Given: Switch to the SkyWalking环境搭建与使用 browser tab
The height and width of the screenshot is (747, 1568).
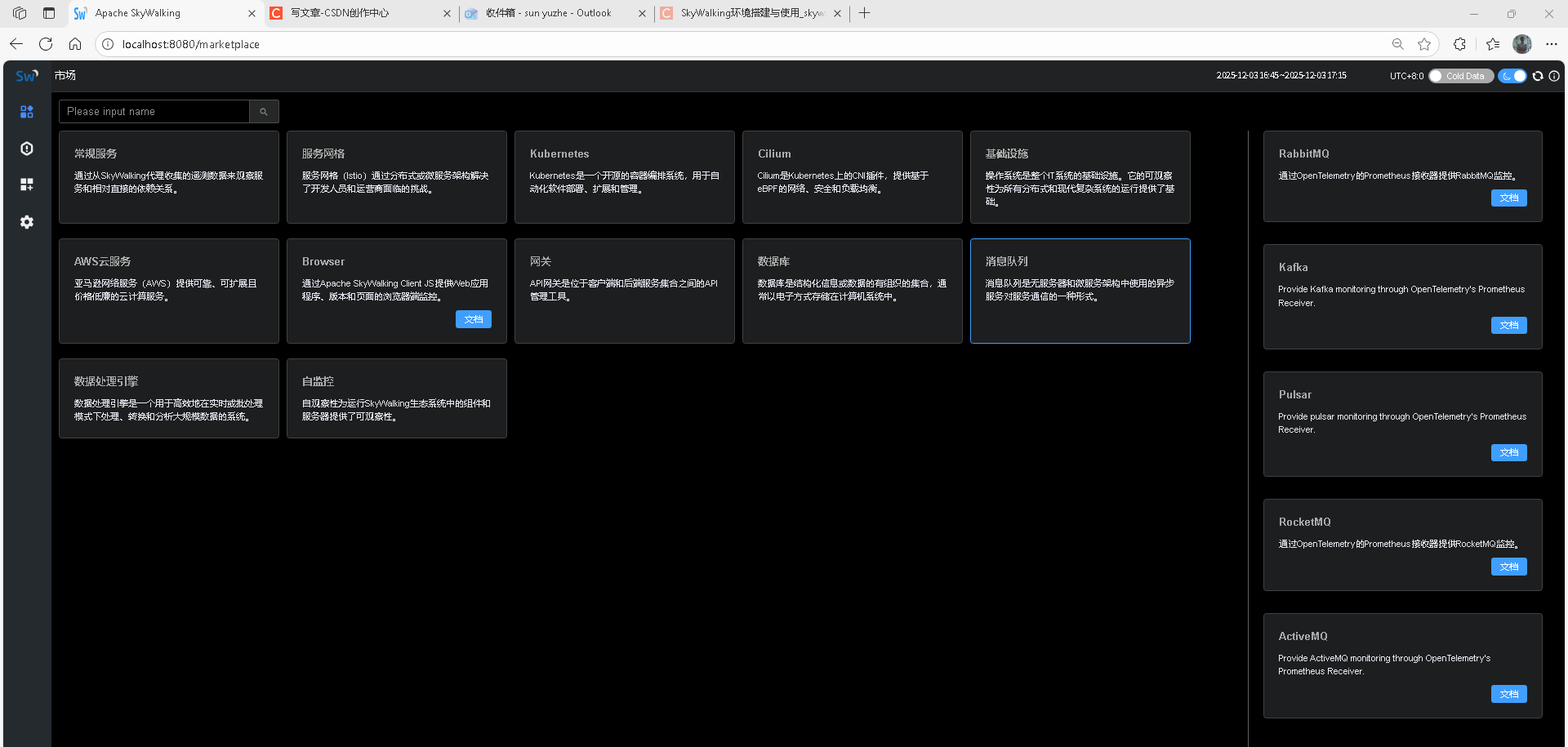Looking at the screenshot, I should 750,13.
